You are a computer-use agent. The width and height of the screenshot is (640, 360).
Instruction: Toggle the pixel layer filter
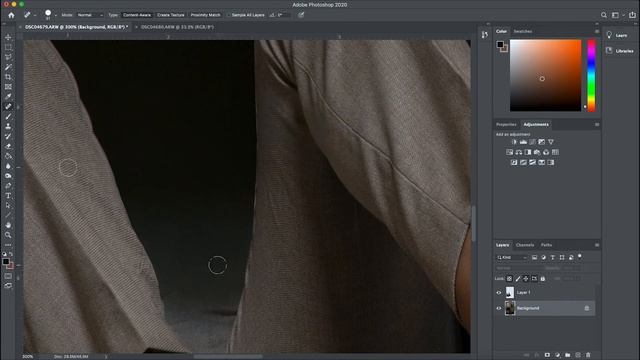[535, 258]
